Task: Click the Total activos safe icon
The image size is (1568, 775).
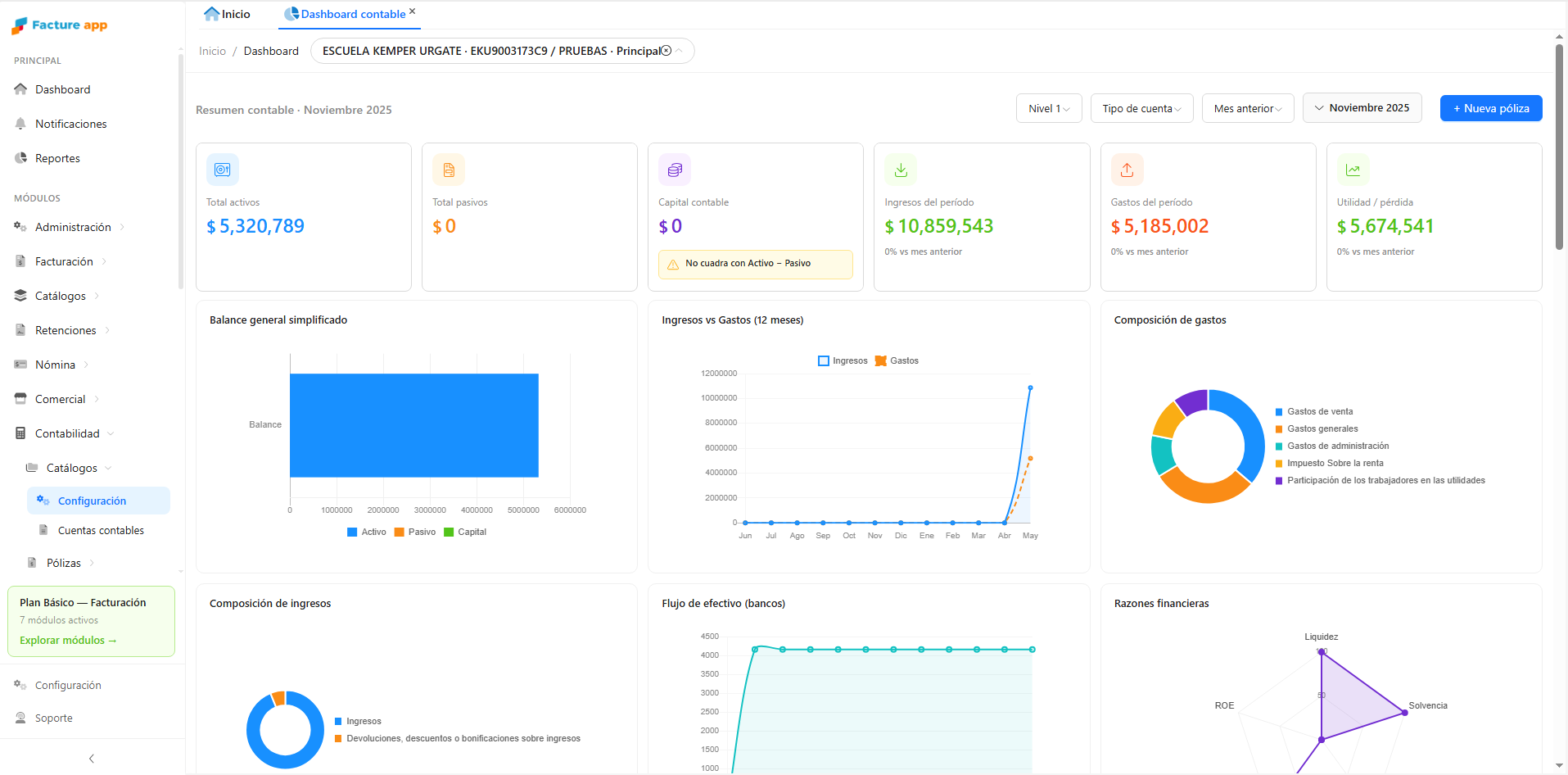Action: click(223, 170)
